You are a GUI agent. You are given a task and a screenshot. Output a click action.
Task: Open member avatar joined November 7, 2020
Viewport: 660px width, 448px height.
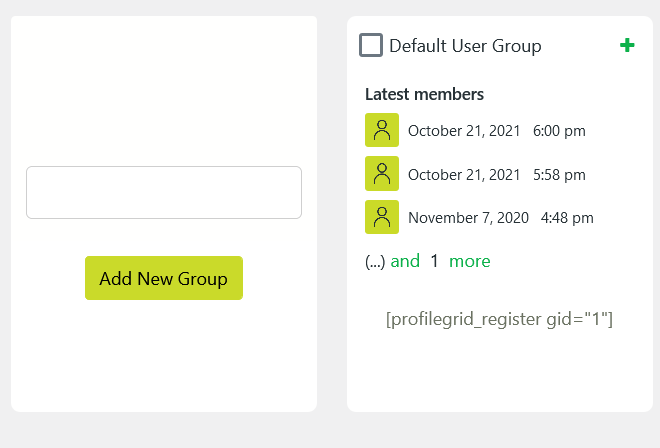(382, 217)
